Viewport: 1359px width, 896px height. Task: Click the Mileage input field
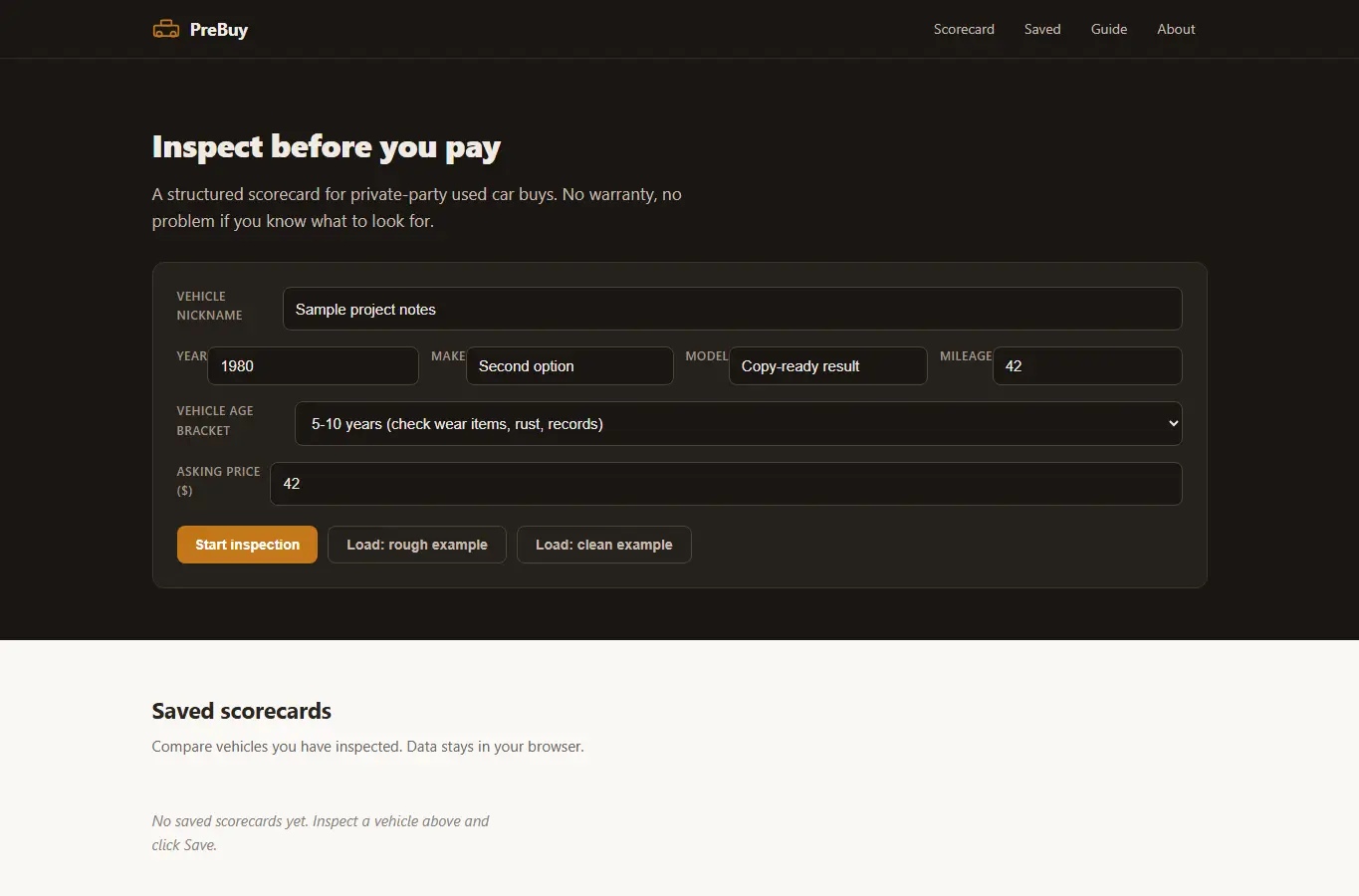tap(1087, 365)
